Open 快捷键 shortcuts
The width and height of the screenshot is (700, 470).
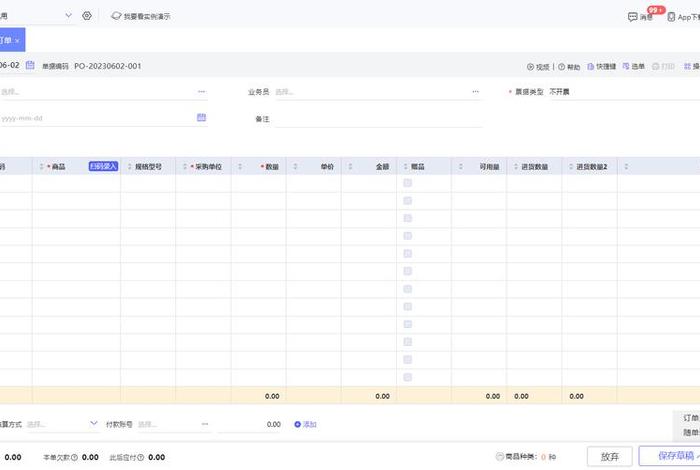[x=601, y=67]
